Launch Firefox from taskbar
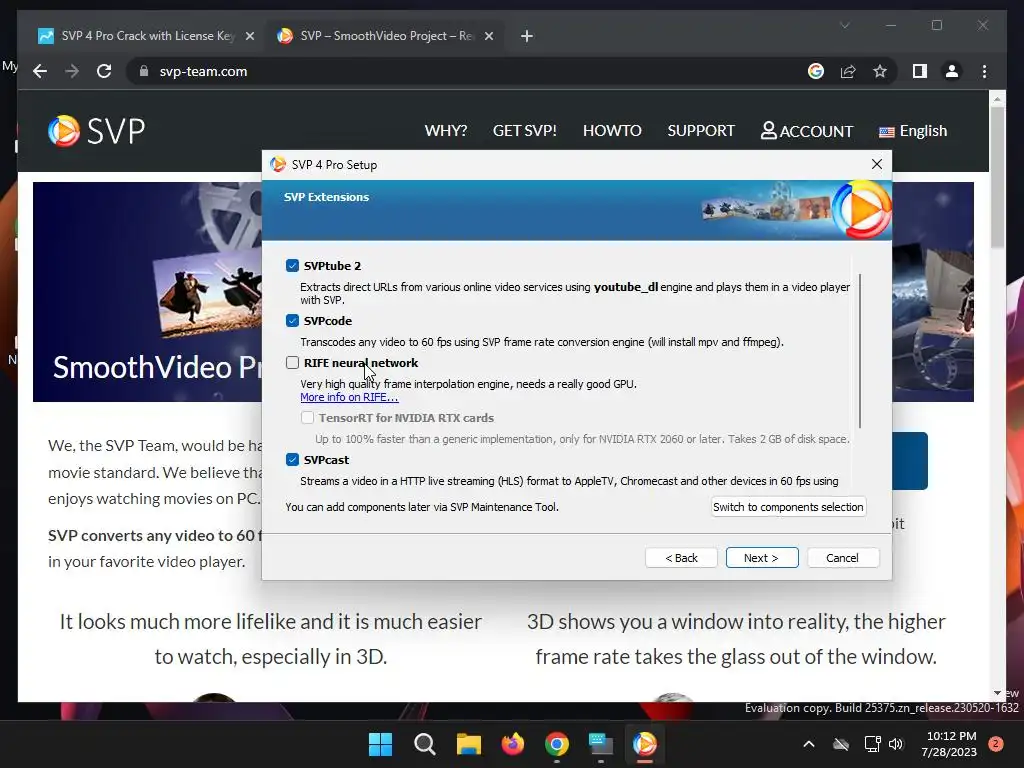Image resolution: width=1024 pixels, height=768 pixels. 513,744
